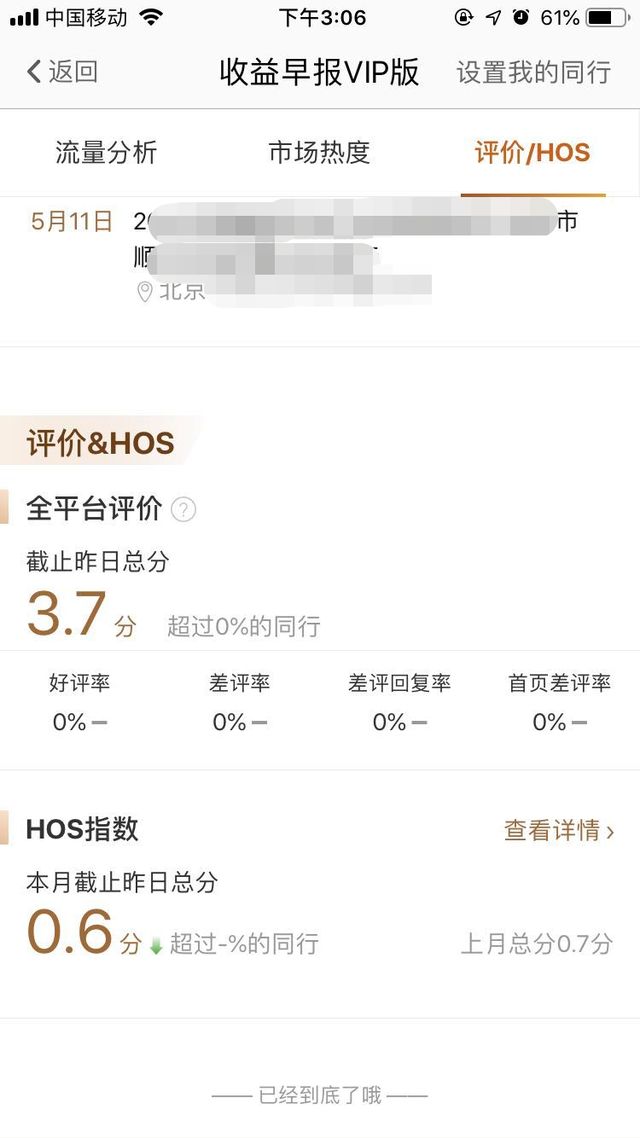
Task: Tap the back arrow chevron
Action: click(x=33, y=72)
